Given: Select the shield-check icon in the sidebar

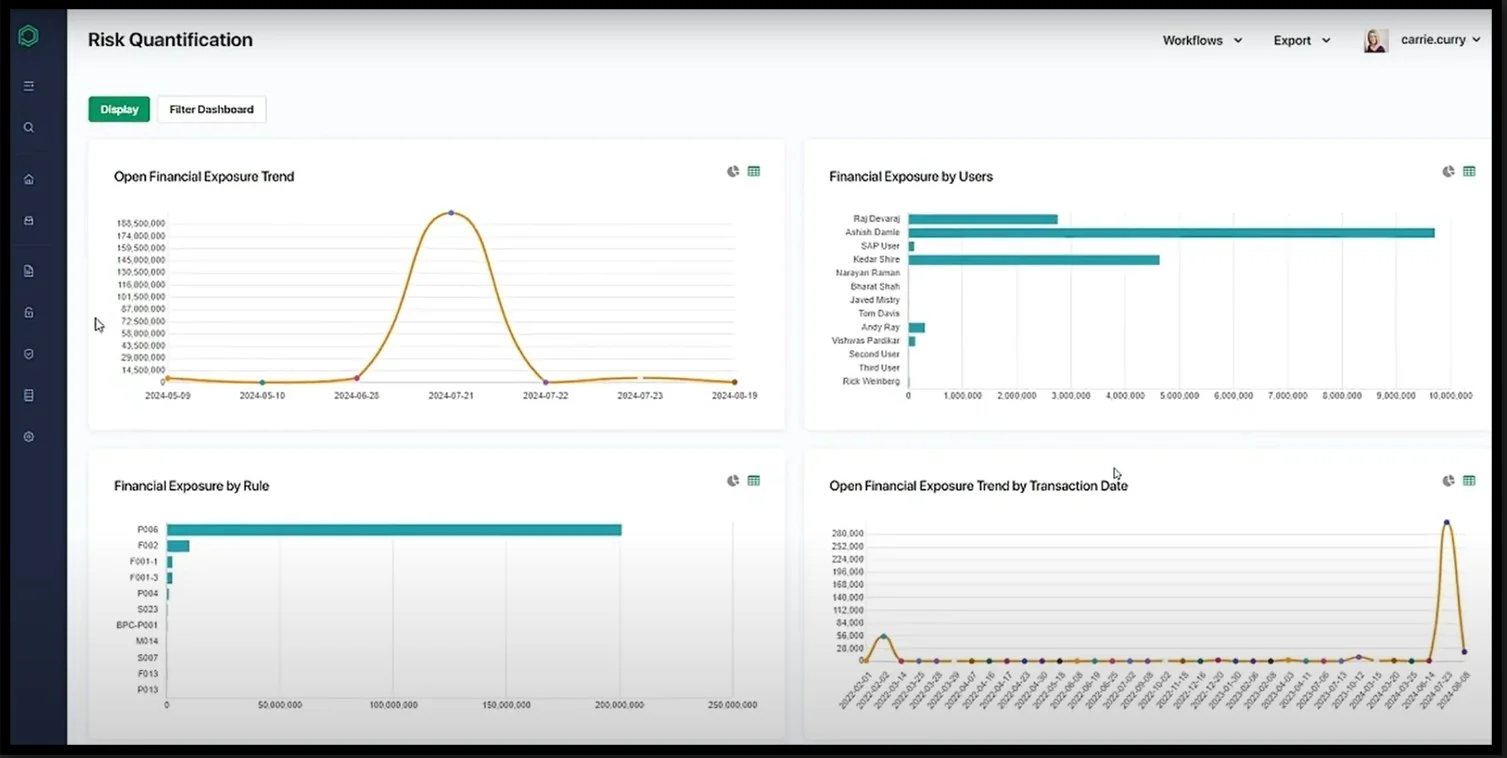Looking at the screenshot, I should click(28, 353).
